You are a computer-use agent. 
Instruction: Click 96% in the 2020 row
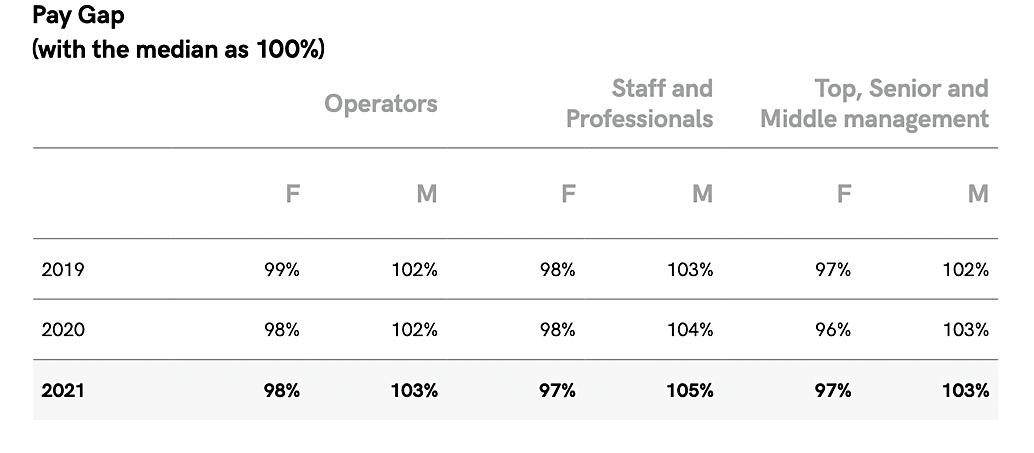tap(833, 330)
